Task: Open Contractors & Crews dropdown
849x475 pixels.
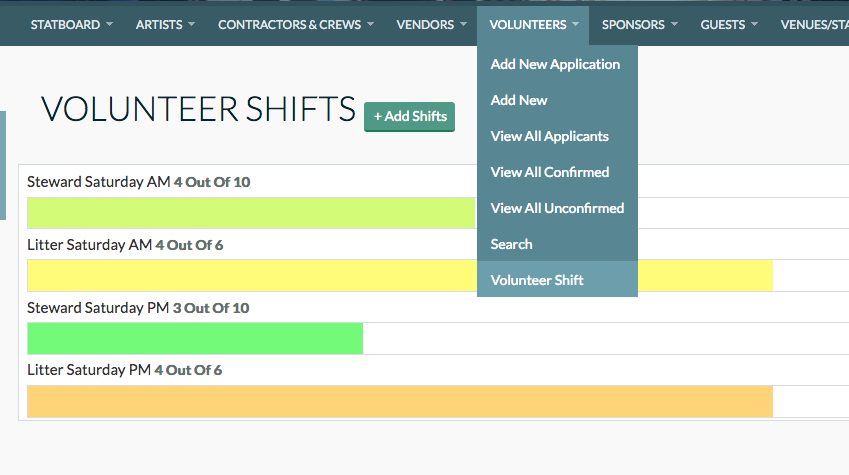Action: [x=297, y=24]
